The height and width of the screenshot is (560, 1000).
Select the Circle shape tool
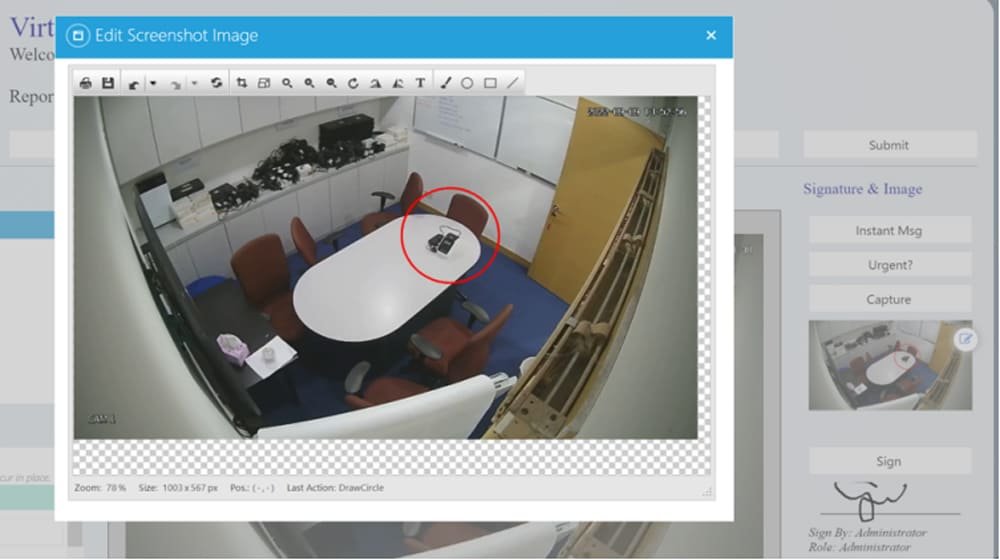pos(467,84)
